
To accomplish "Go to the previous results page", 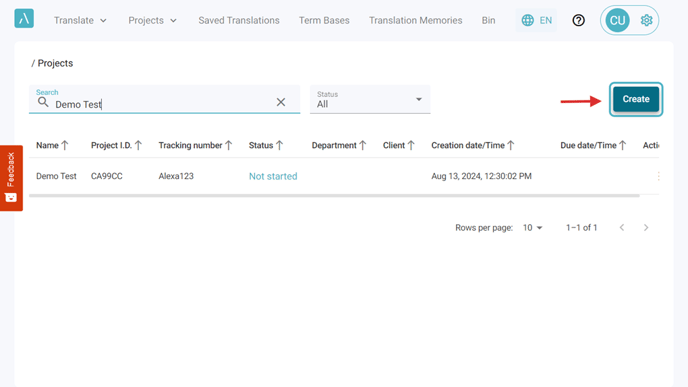I will click(x=622, y=227).
